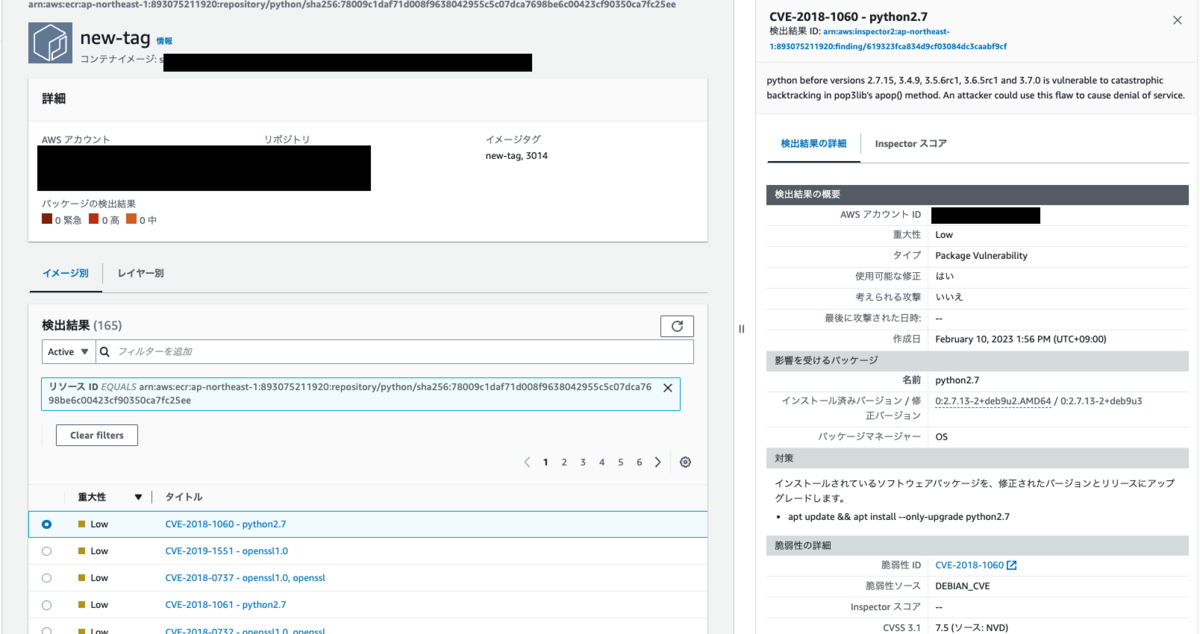Open table preferences gear icon
1200x634 pixels.
pyautogui.click(x=685, y=462)
